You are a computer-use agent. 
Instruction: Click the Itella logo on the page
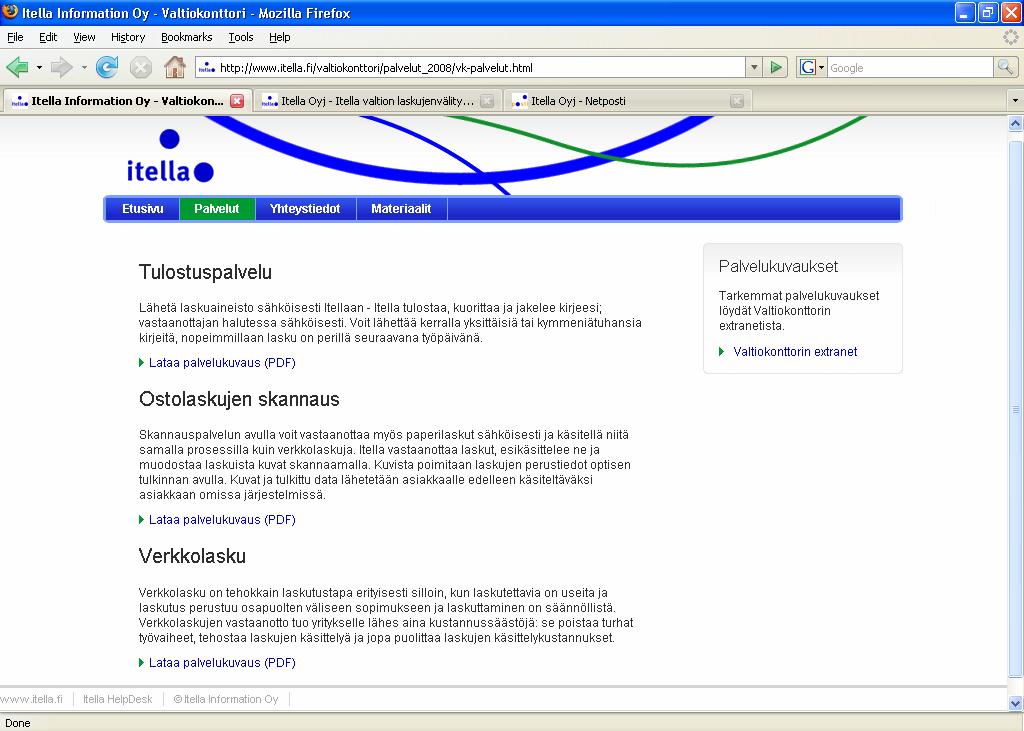tap(170, 156)
